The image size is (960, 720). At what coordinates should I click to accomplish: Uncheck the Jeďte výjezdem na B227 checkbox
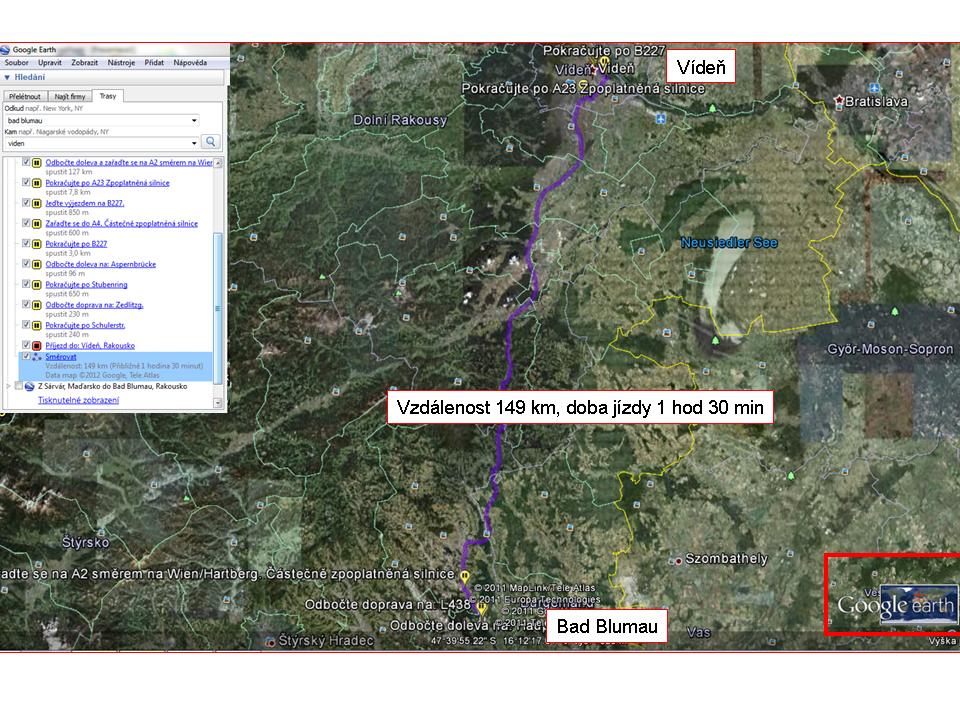(26, 203)
